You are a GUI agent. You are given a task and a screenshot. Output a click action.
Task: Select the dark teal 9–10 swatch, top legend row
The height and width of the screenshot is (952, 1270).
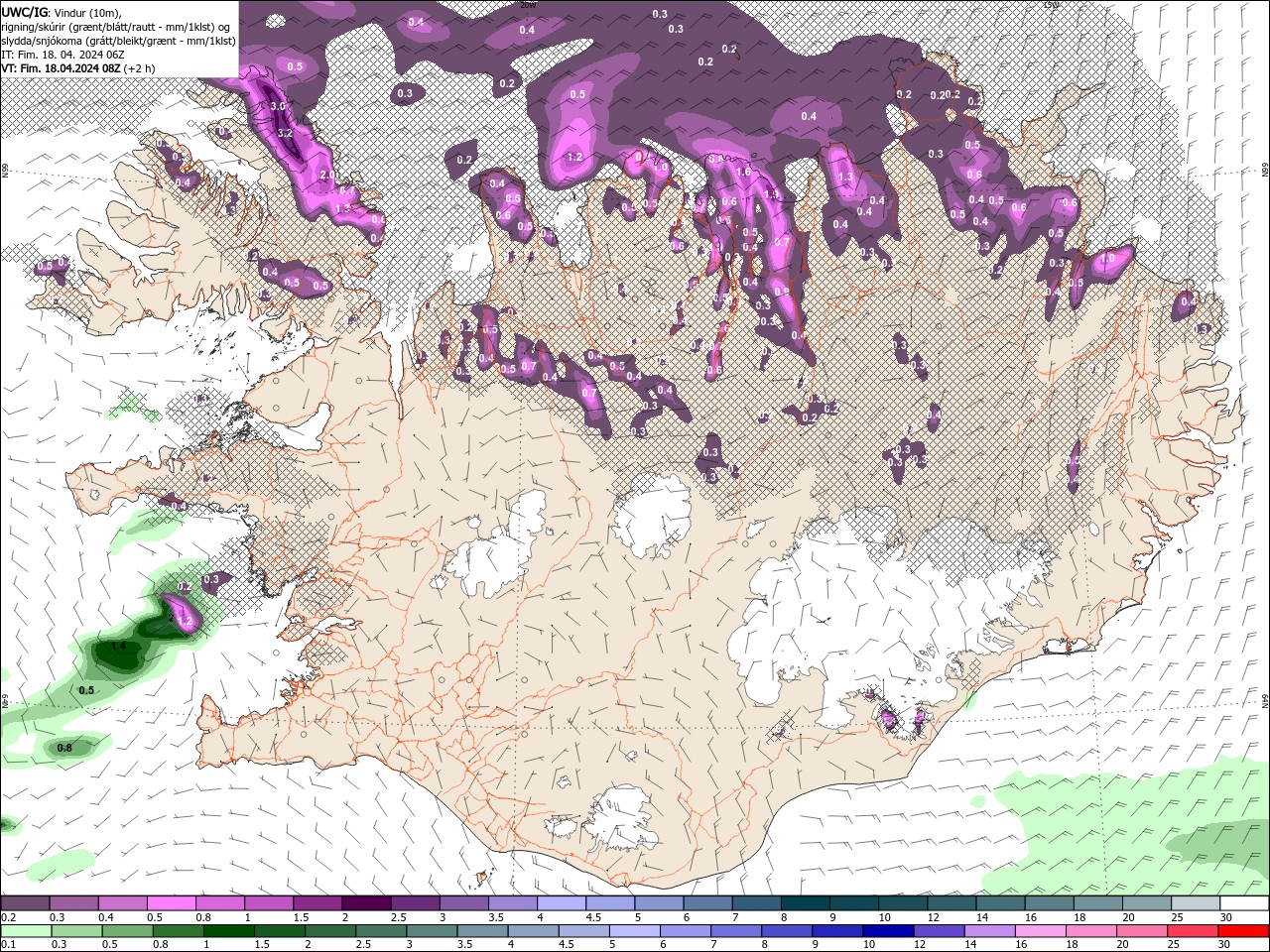tap(854, 903)
